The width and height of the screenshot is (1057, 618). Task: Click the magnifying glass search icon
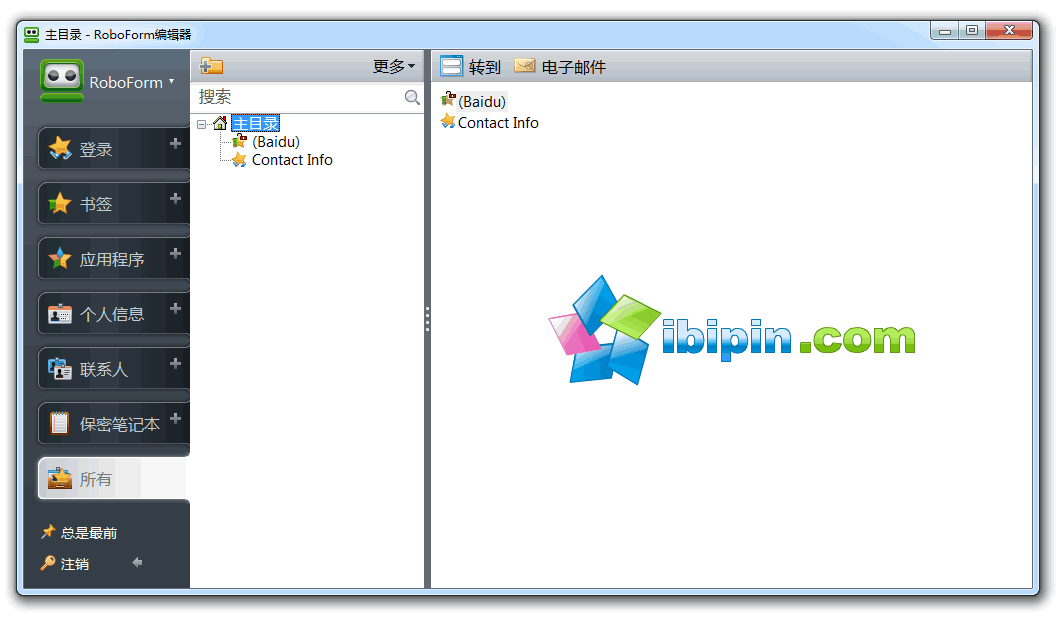point(412,97)
